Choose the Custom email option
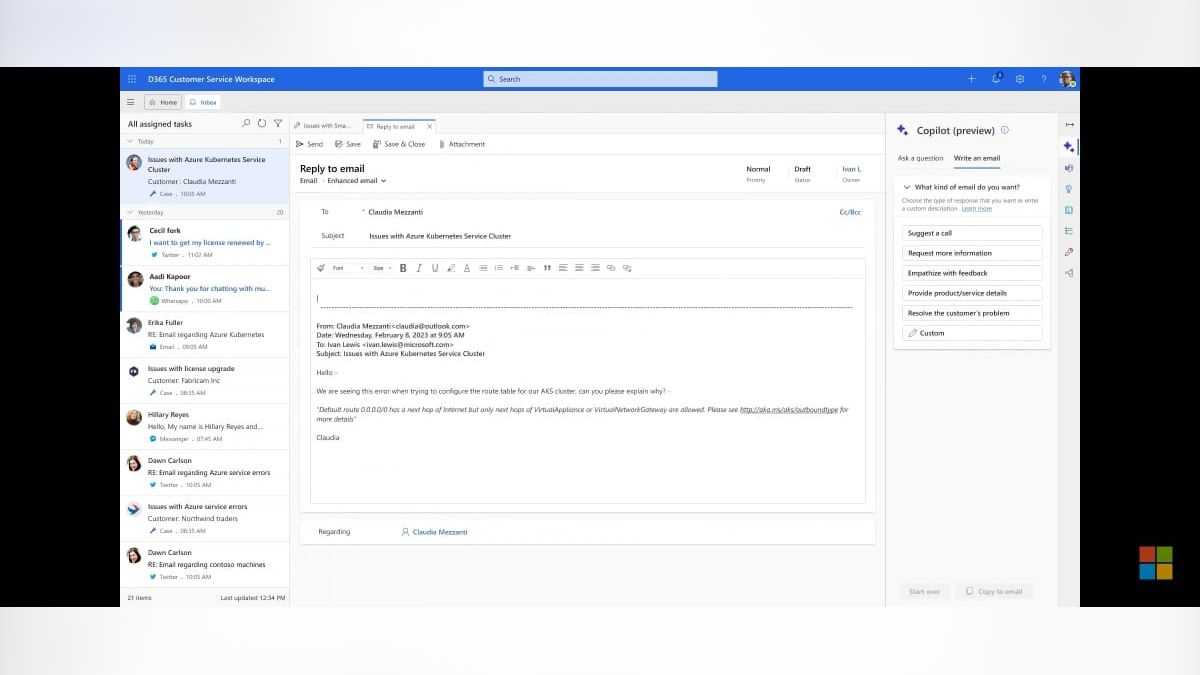 coord(972,333)
